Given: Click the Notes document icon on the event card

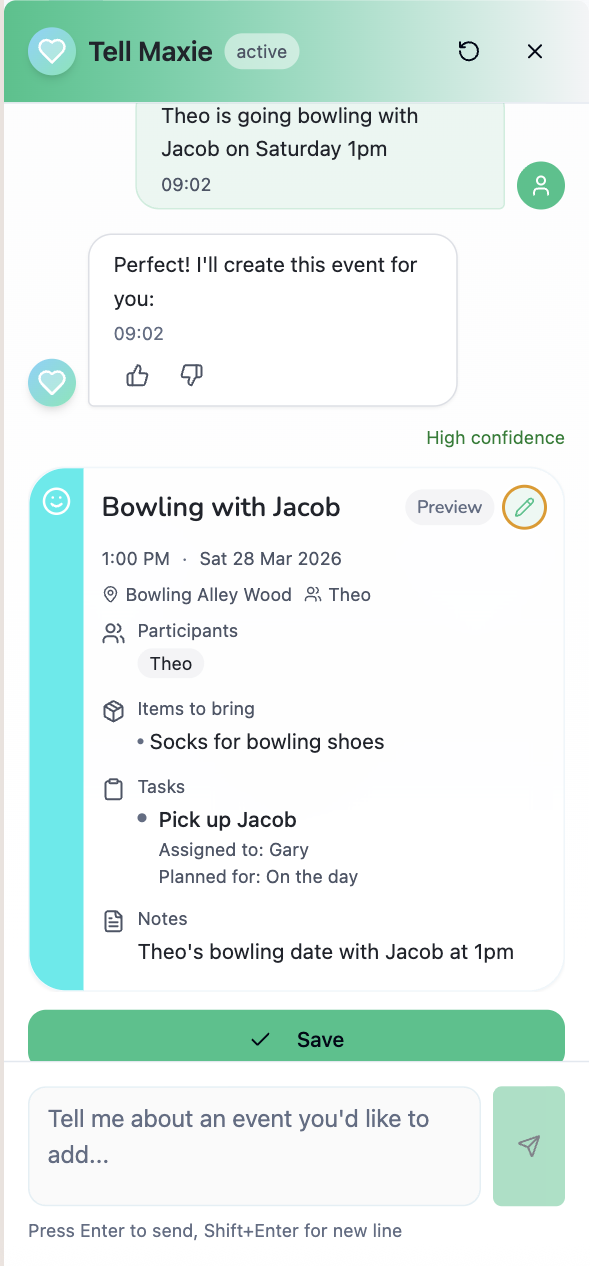Looking at the screenshot, I should point(112,920).
